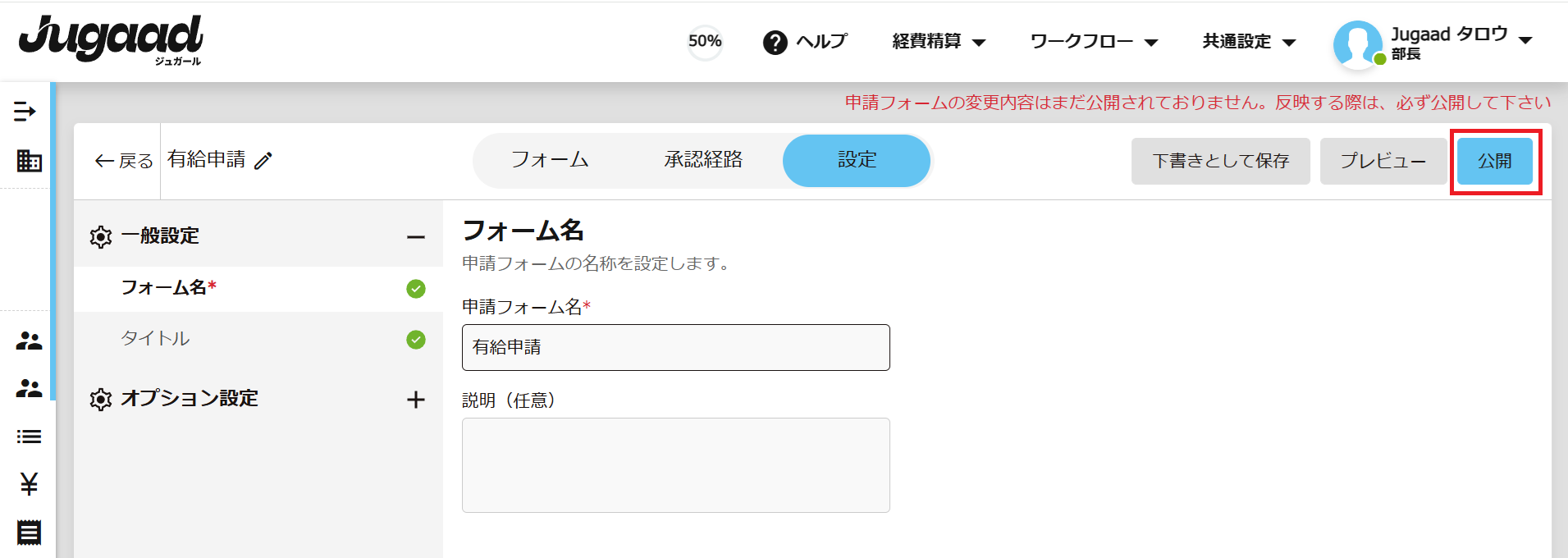Click the pencil icon beside 有給申請
Viewport: 1568px width, 558px height.
coord(263,161)
